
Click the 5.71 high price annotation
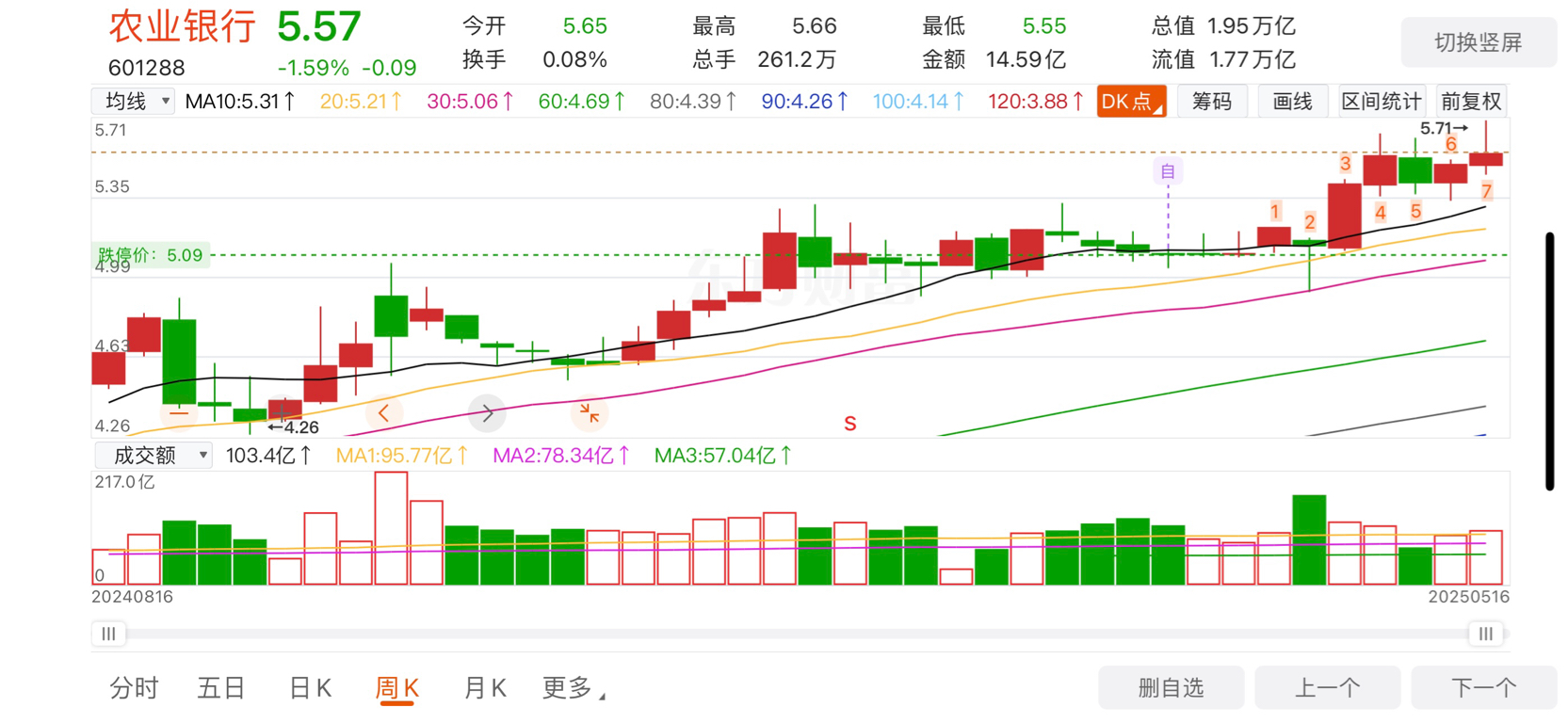click(x=1444, y=128)
